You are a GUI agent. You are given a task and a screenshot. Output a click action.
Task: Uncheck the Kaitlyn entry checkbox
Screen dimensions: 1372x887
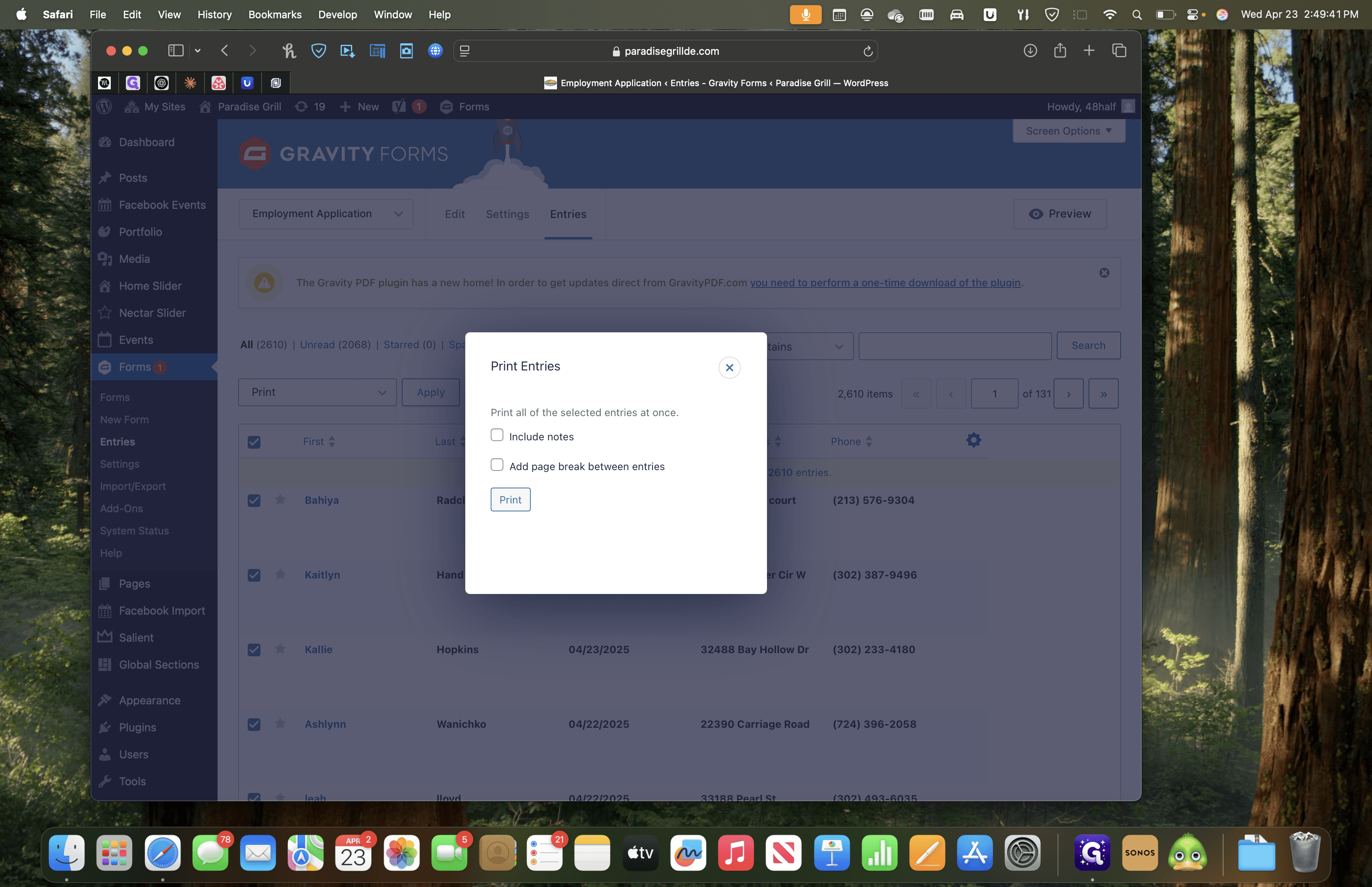(x=254, y=575)
